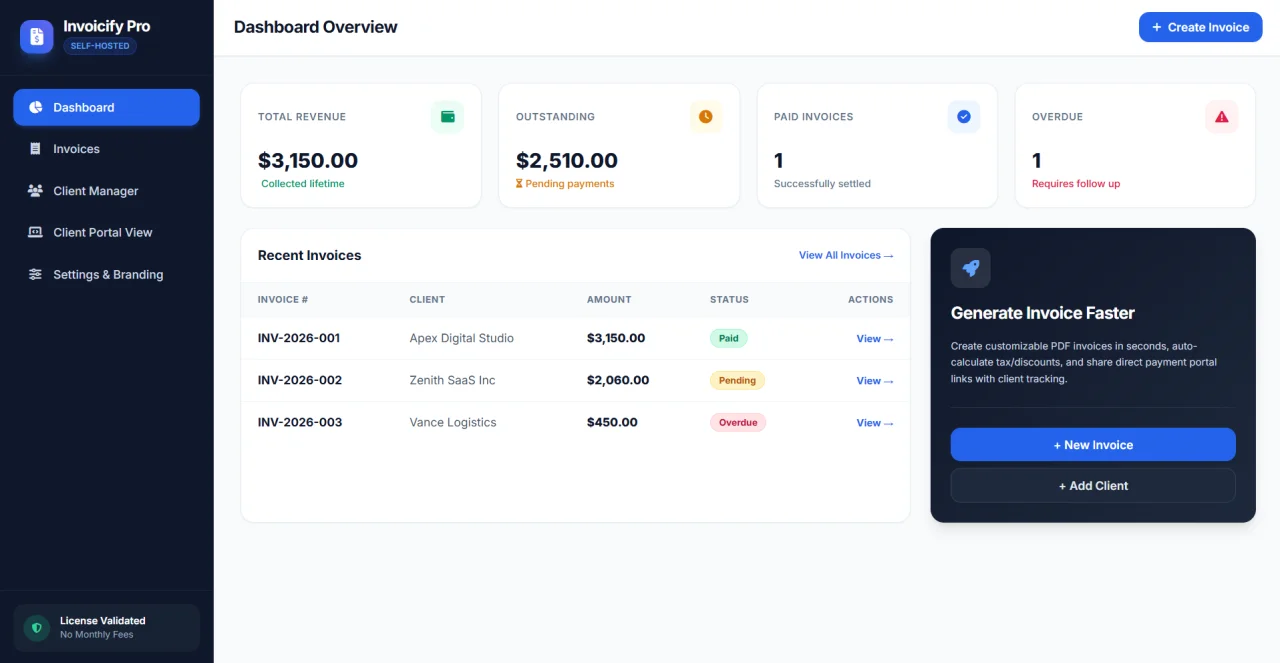The height and width of the screenshot is (663, 1280).
Task: Click the Dashboard Overview title
Action: point(316,27)
